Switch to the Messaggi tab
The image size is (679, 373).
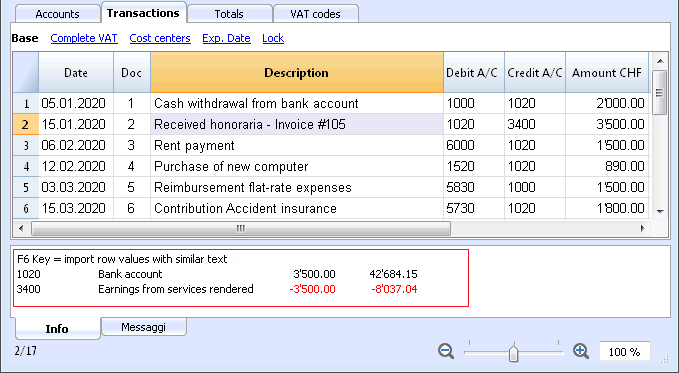(x=143, y=327)
